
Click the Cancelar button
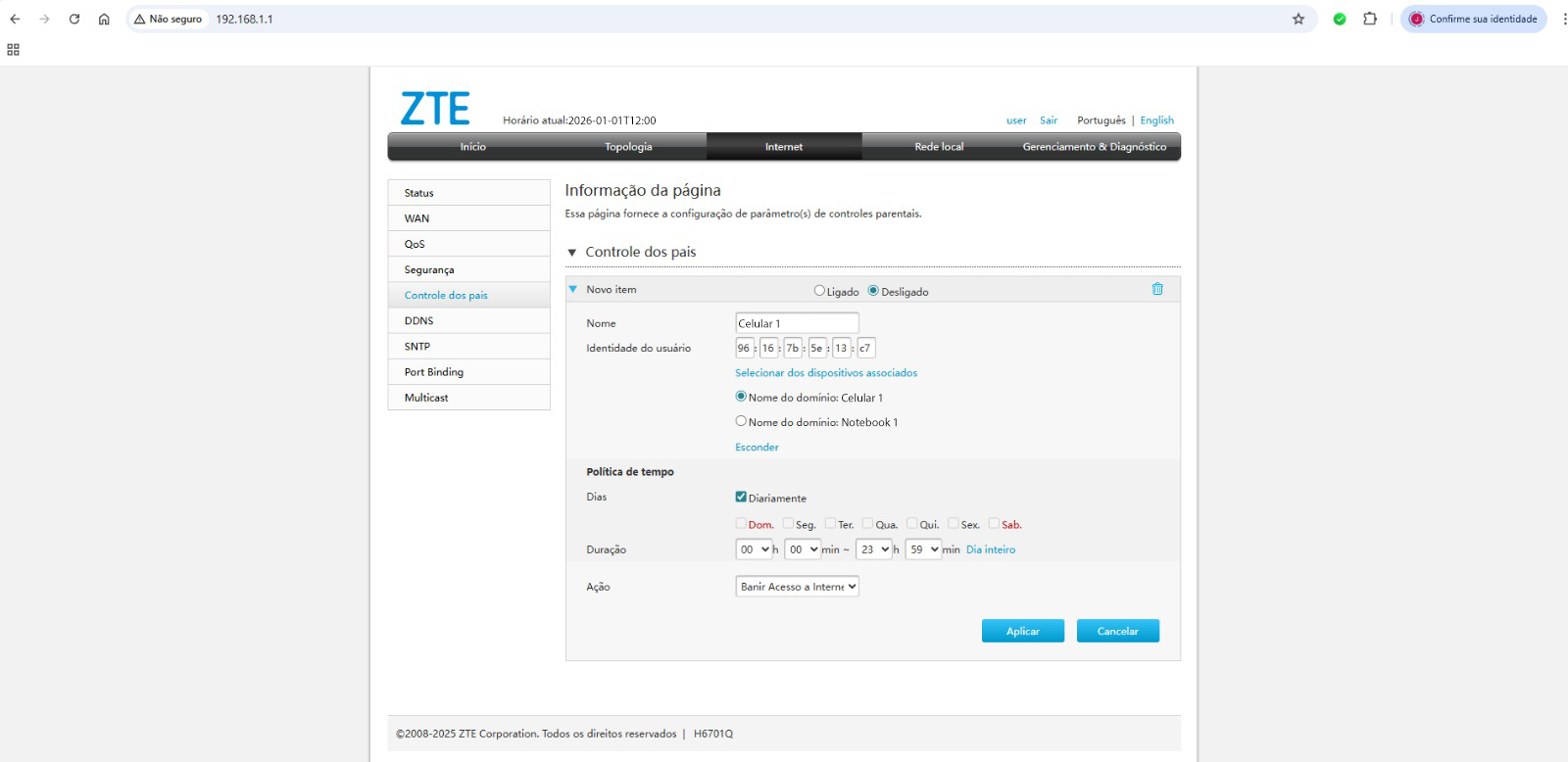pos(1118,631)
